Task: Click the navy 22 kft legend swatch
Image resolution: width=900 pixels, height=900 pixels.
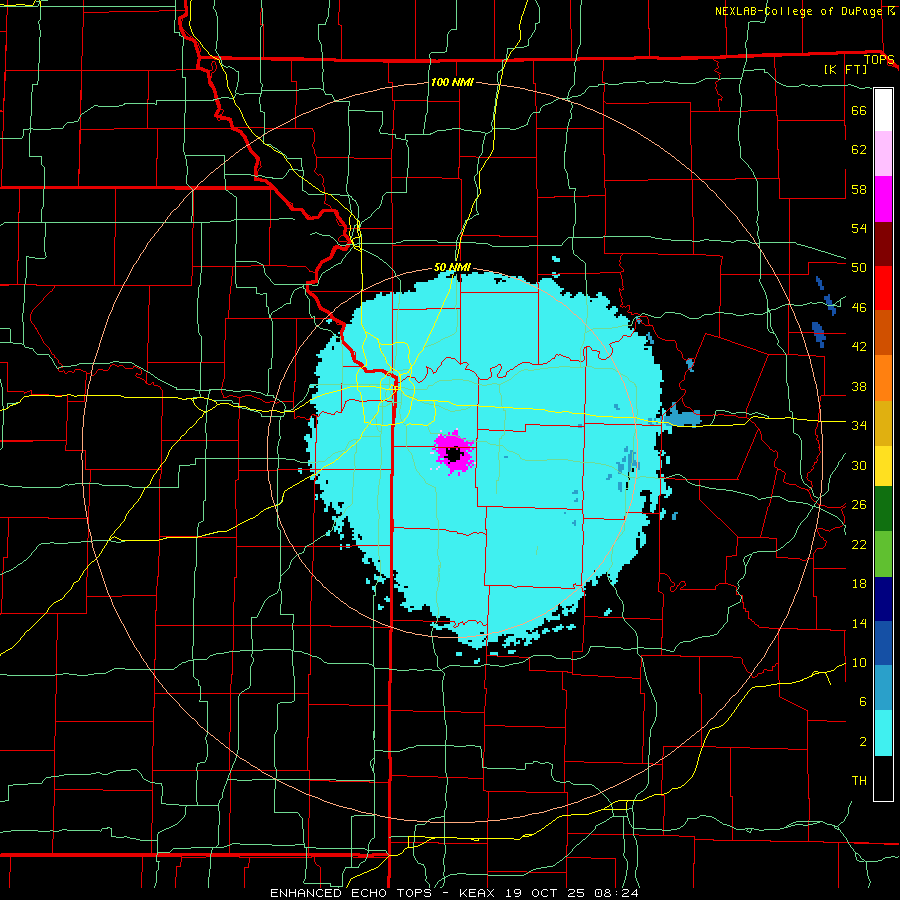Action: 883,599
